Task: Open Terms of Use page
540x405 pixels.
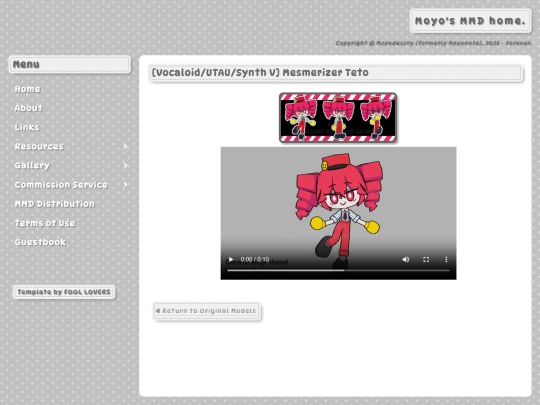Action: pos(45,223)
